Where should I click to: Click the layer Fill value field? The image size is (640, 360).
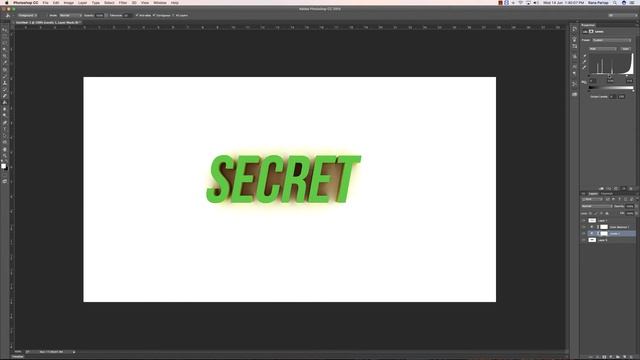point(630,213)
